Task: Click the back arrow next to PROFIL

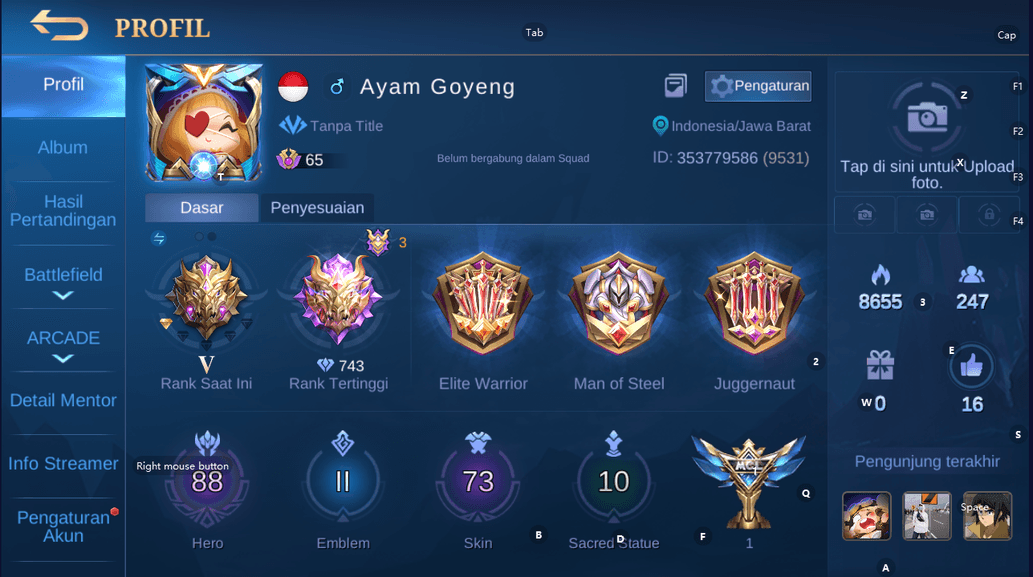Action: (x=59, y=26)
